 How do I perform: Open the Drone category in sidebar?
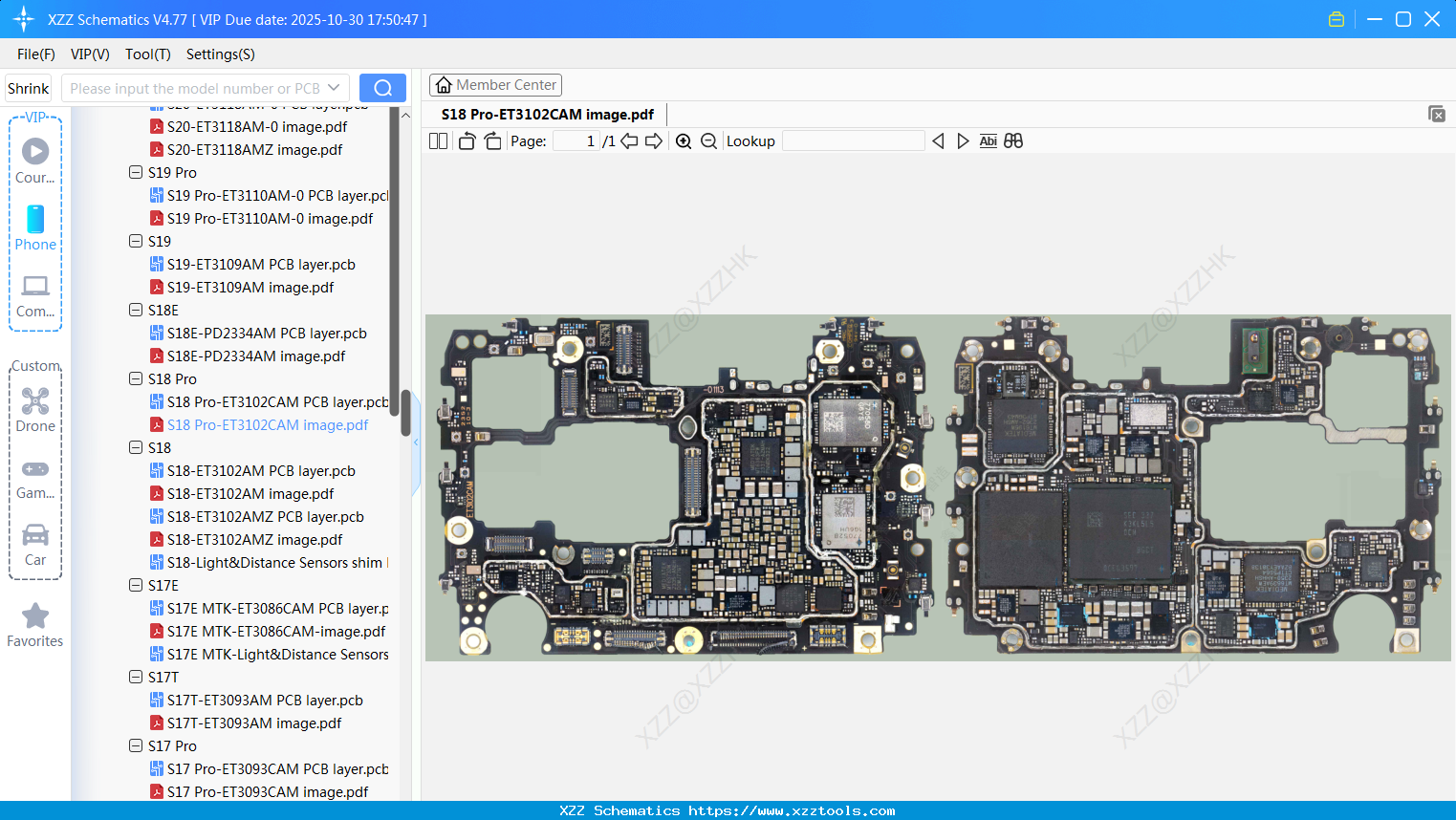(35, 409)
